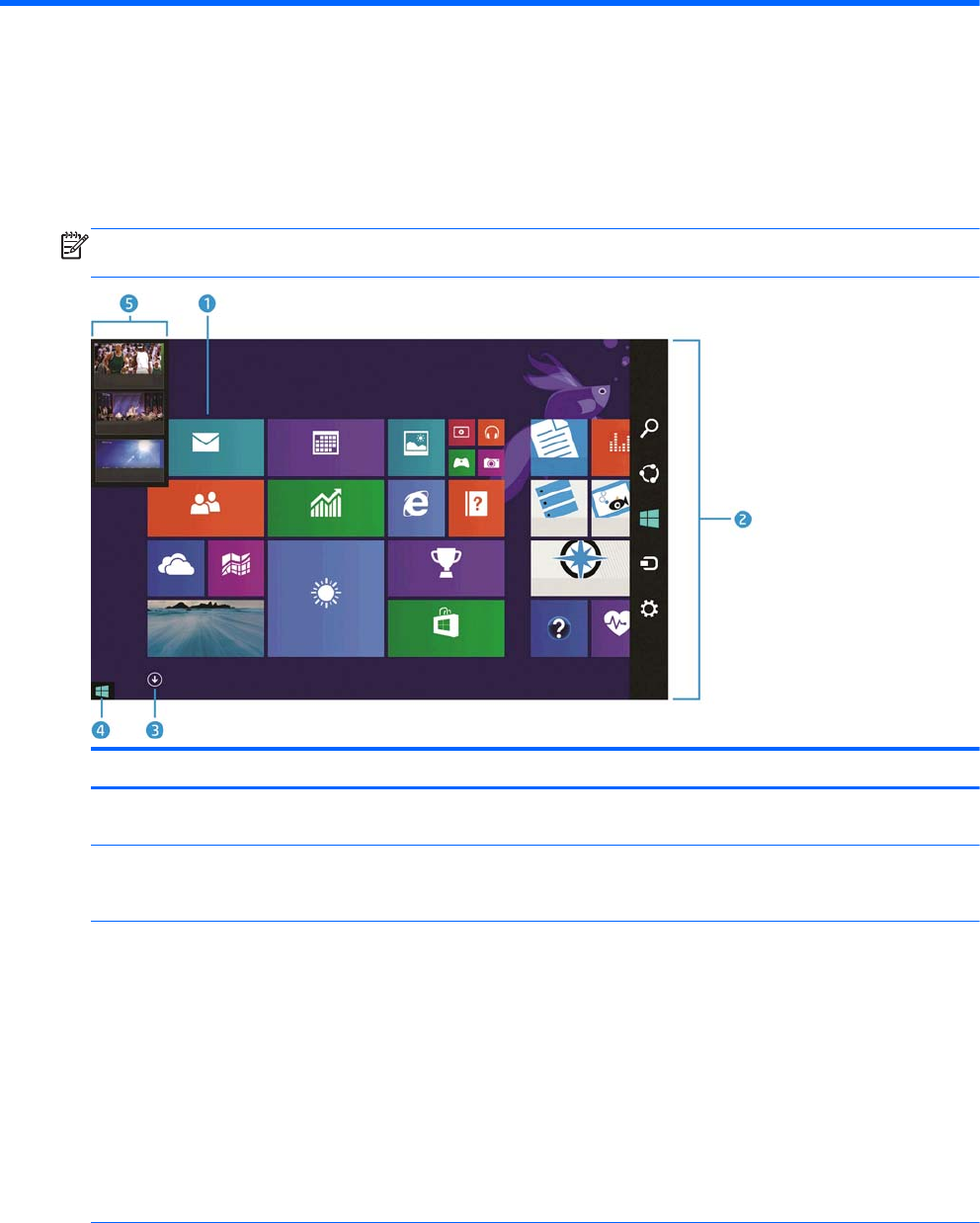Screen dimensions: 980x1223
Task: Open the purple heart health tile
Action: [x=611, y=628]
